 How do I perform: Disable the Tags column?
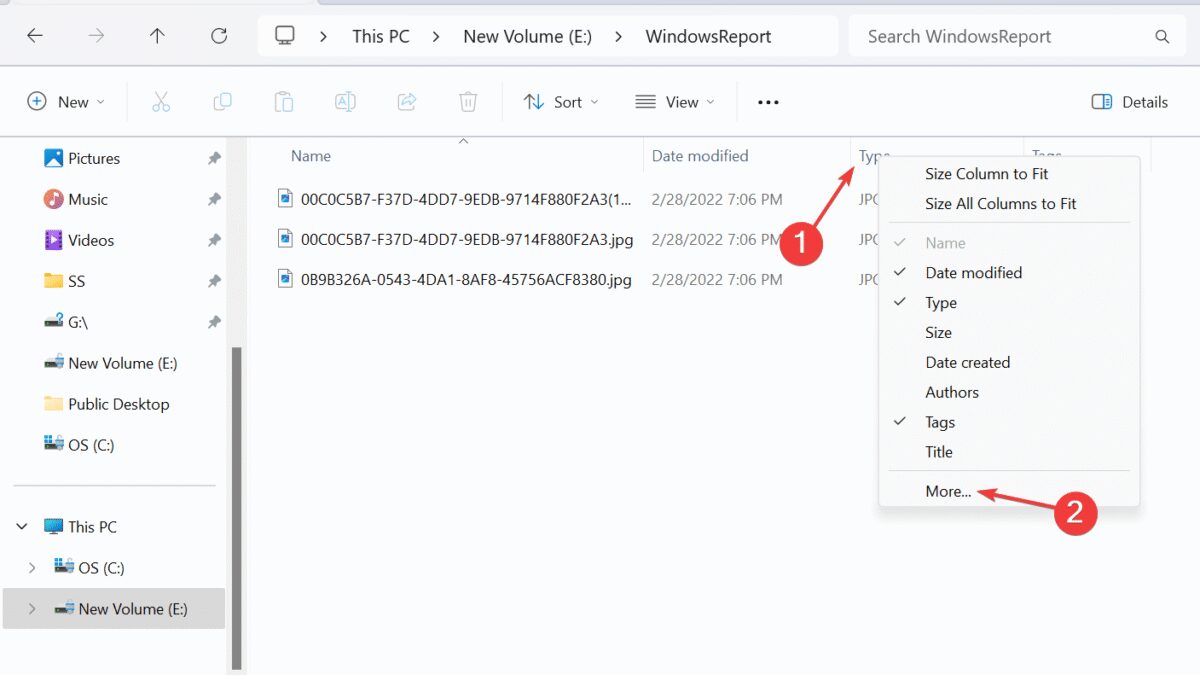click(x=939, y=422)
